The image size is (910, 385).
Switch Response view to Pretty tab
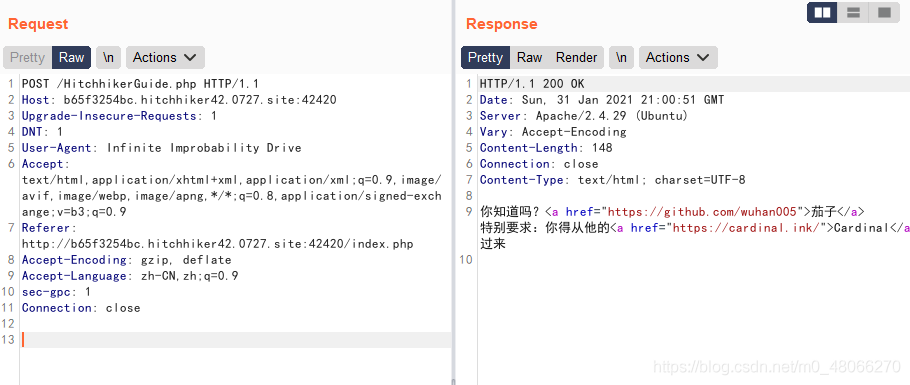[485, 57]
